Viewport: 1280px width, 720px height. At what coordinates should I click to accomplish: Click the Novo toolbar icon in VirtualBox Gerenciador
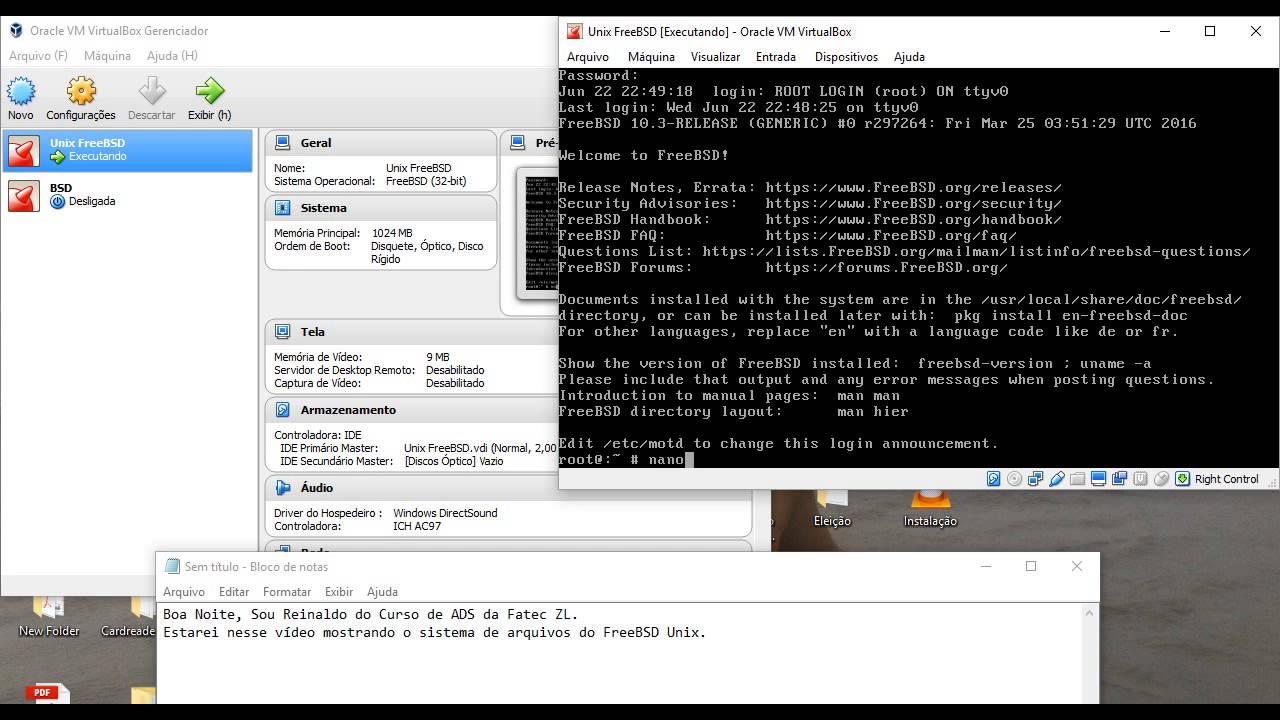click(x=21, y=92)
